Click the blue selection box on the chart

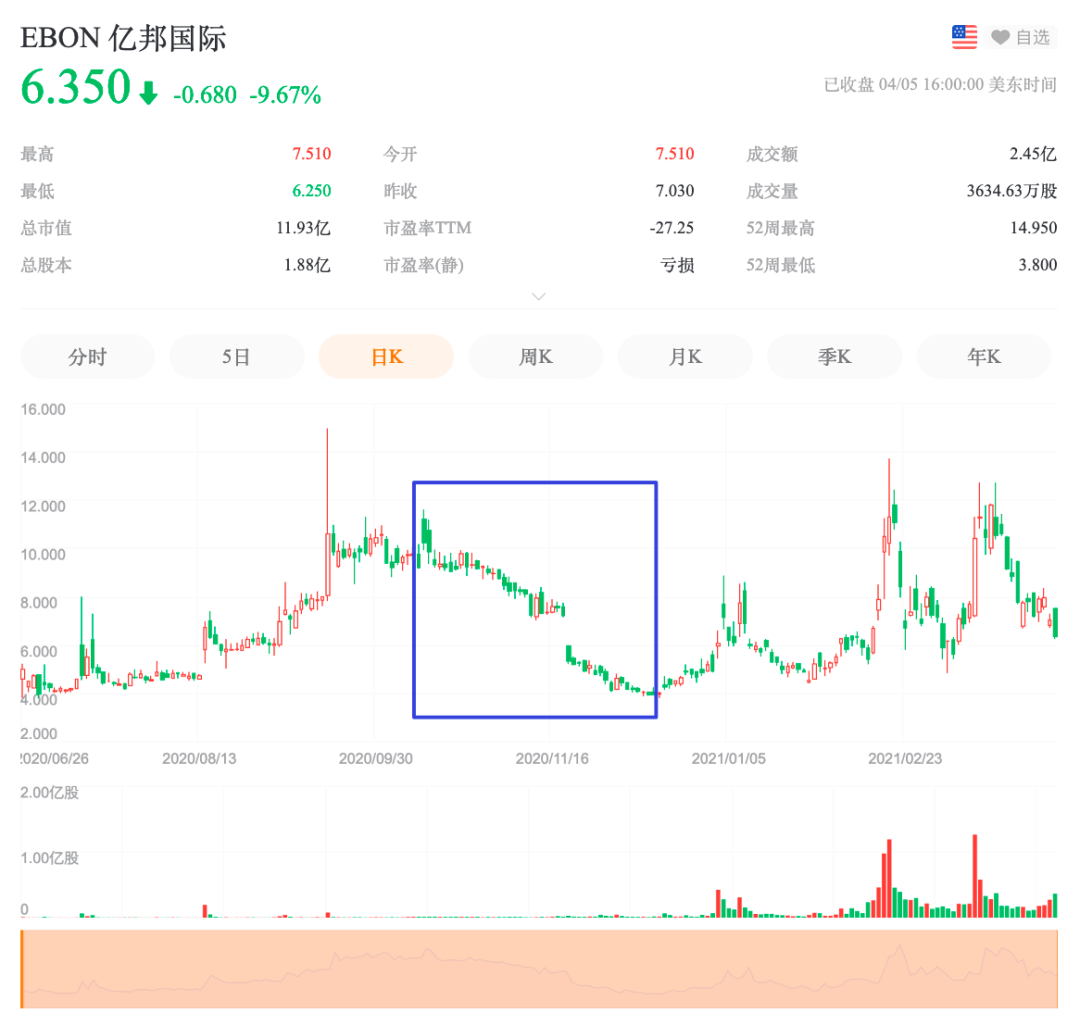pyautogui.click(x=535, y=600)
